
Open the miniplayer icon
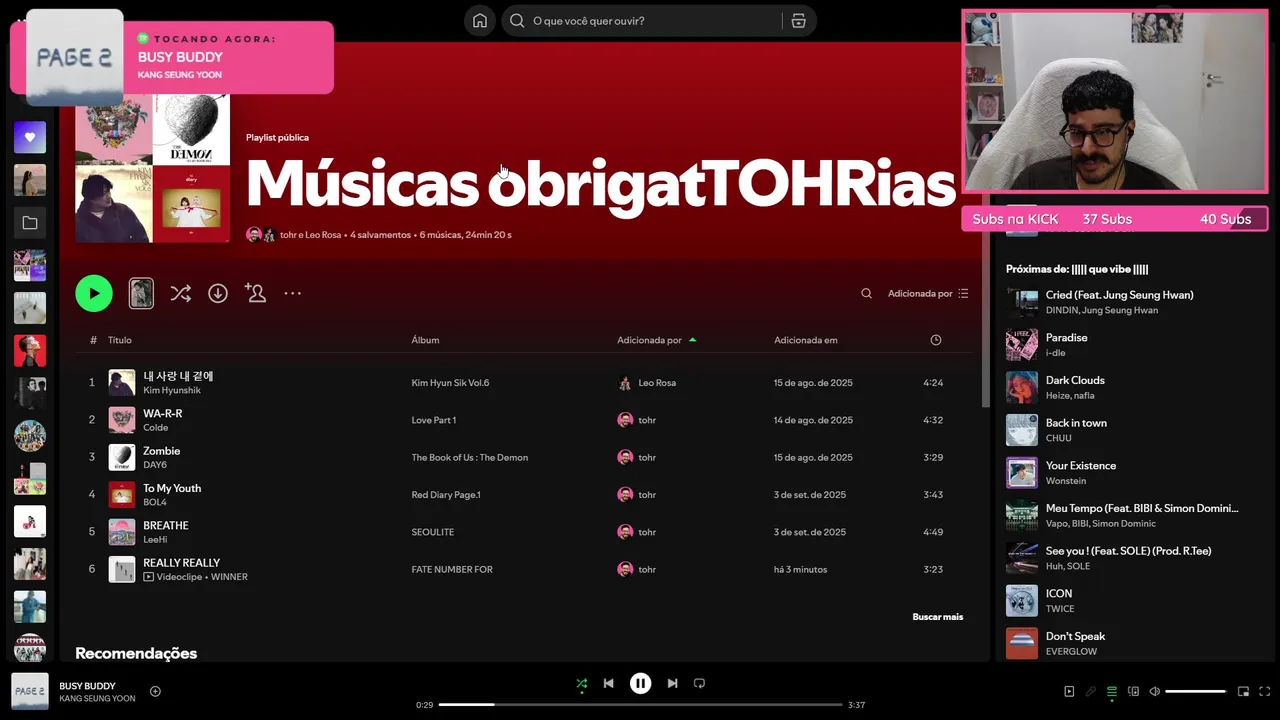[x=1243, y=691]
